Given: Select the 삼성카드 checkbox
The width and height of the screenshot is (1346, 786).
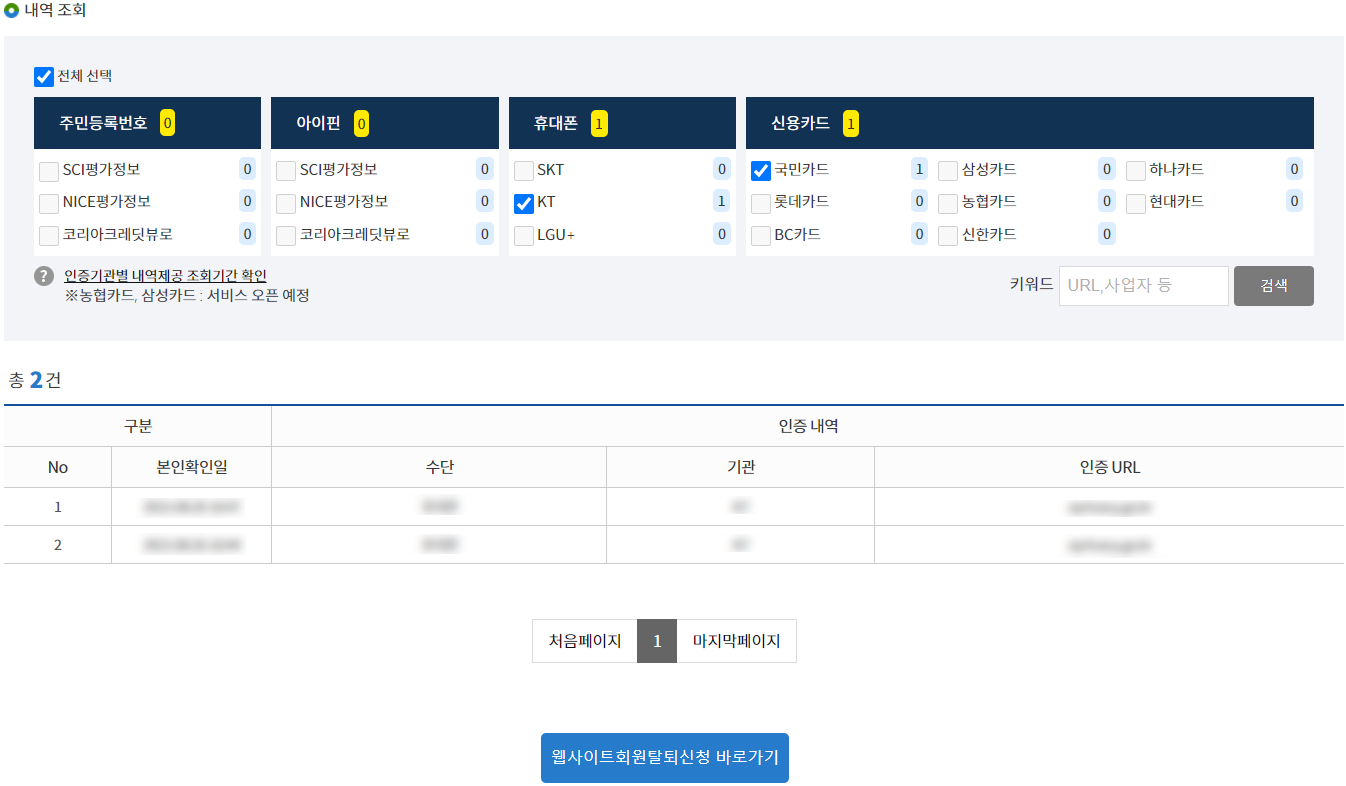Looking at the screenshot, I should [948, 171].
